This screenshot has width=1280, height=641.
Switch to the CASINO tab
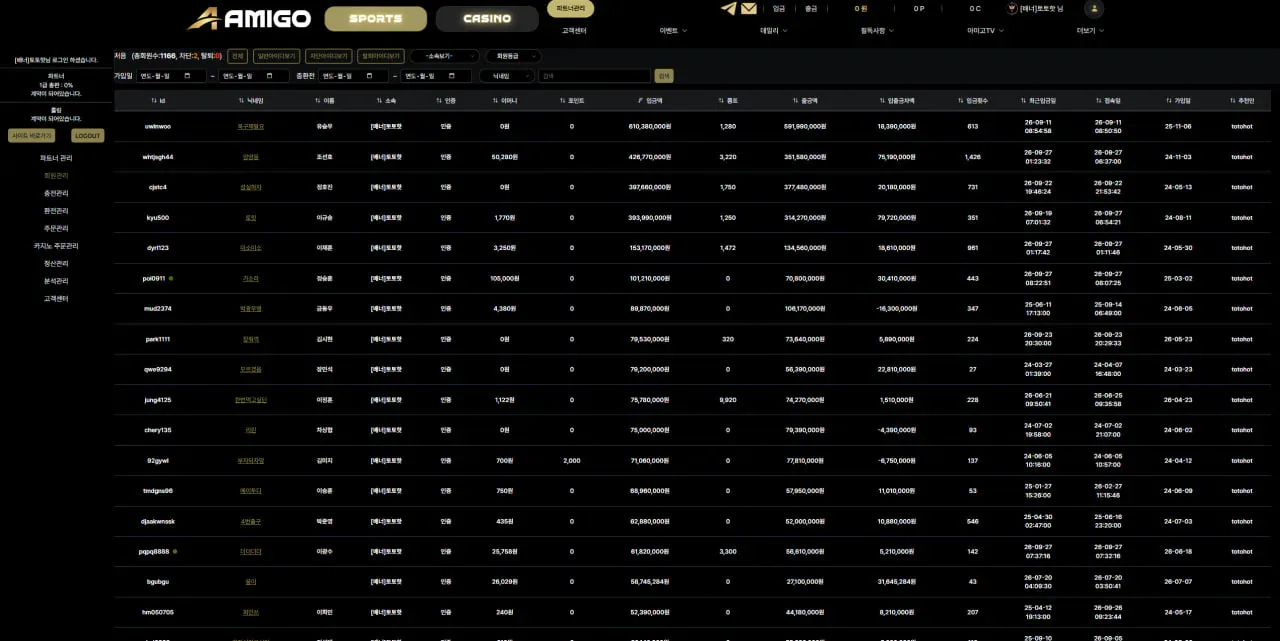487,18
